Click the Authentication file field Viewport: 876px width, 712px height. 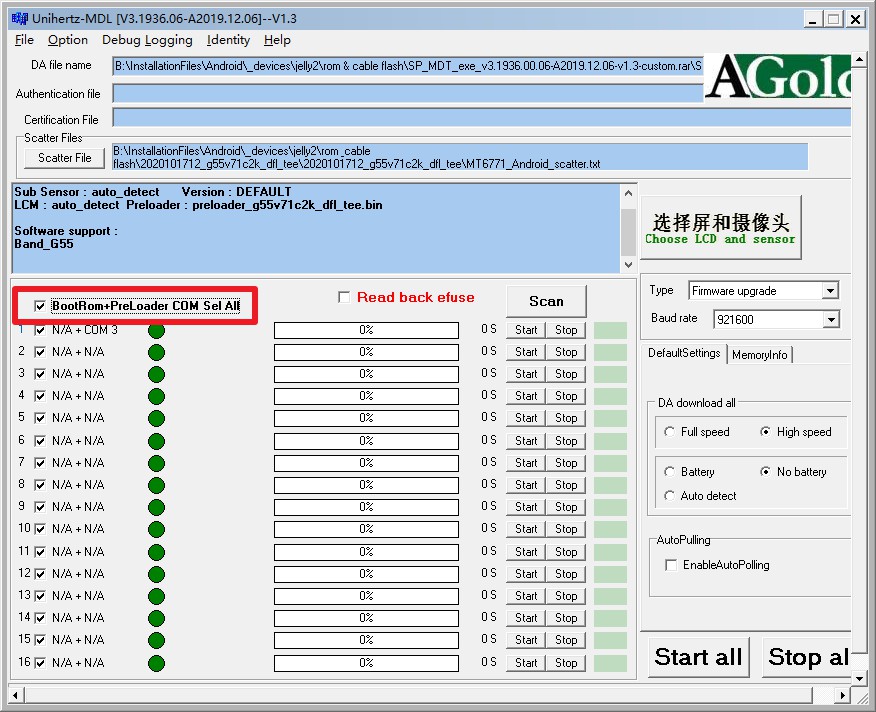click(x=408, y=93)
